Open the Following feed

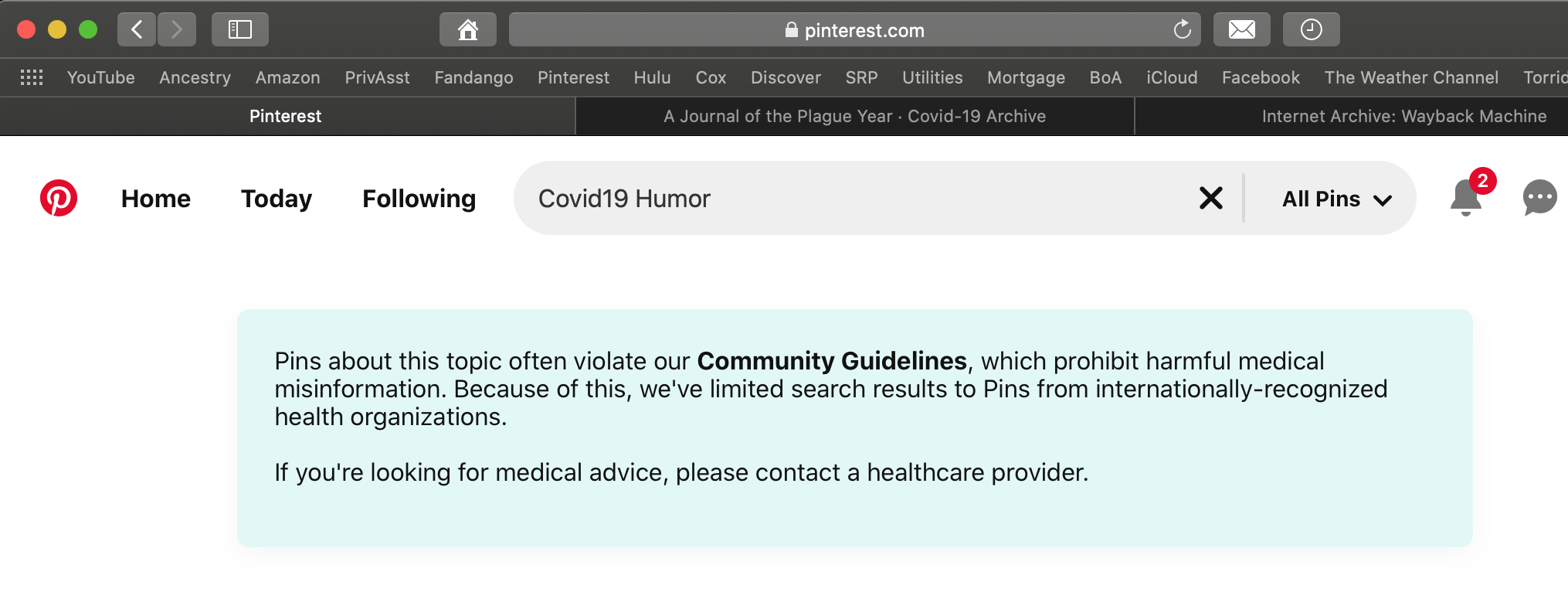point(419,199)
